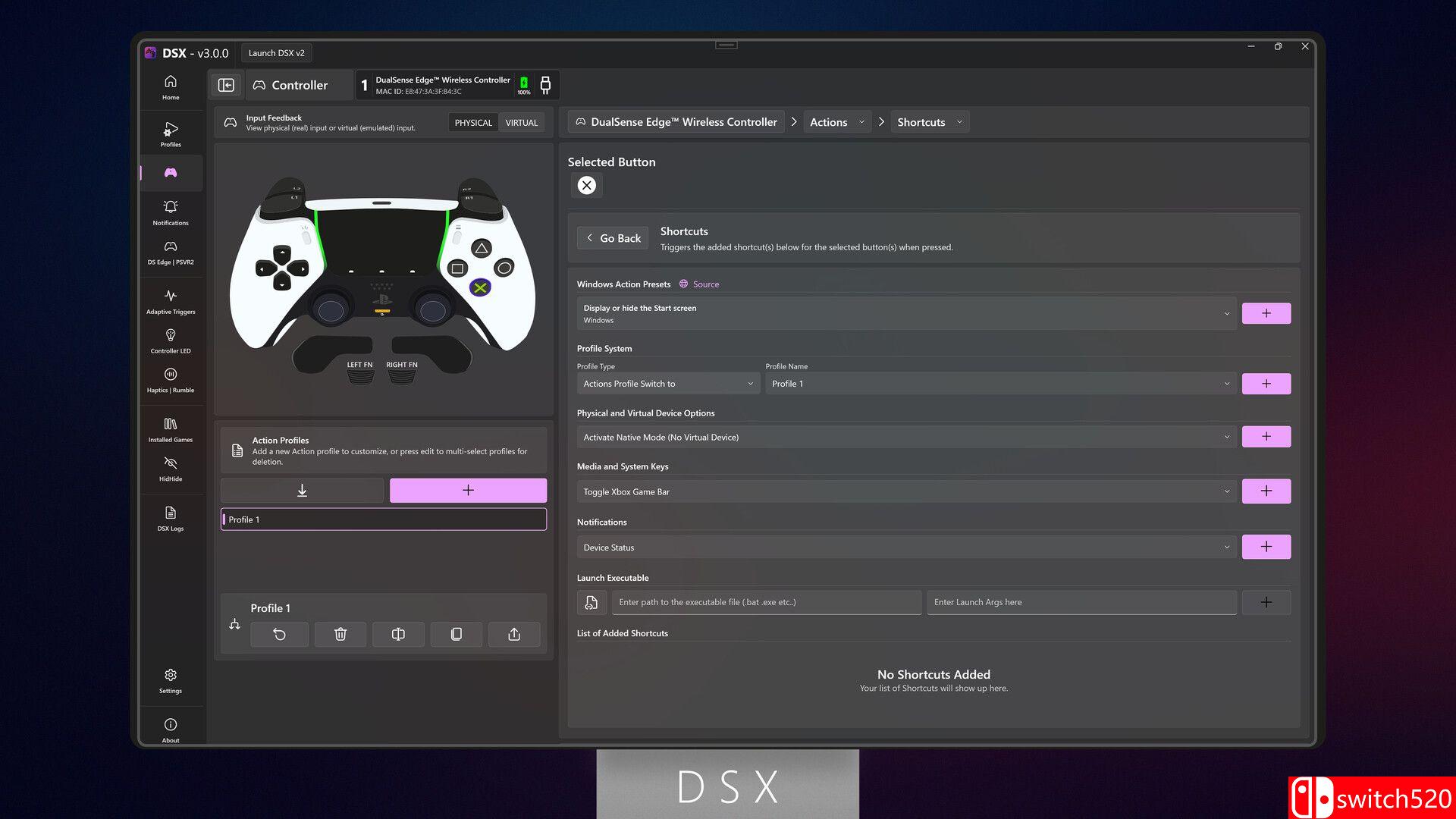Screen dimensions: 1456x819
Task: Remove the selected Cross button chip
Action: [587, 186]
